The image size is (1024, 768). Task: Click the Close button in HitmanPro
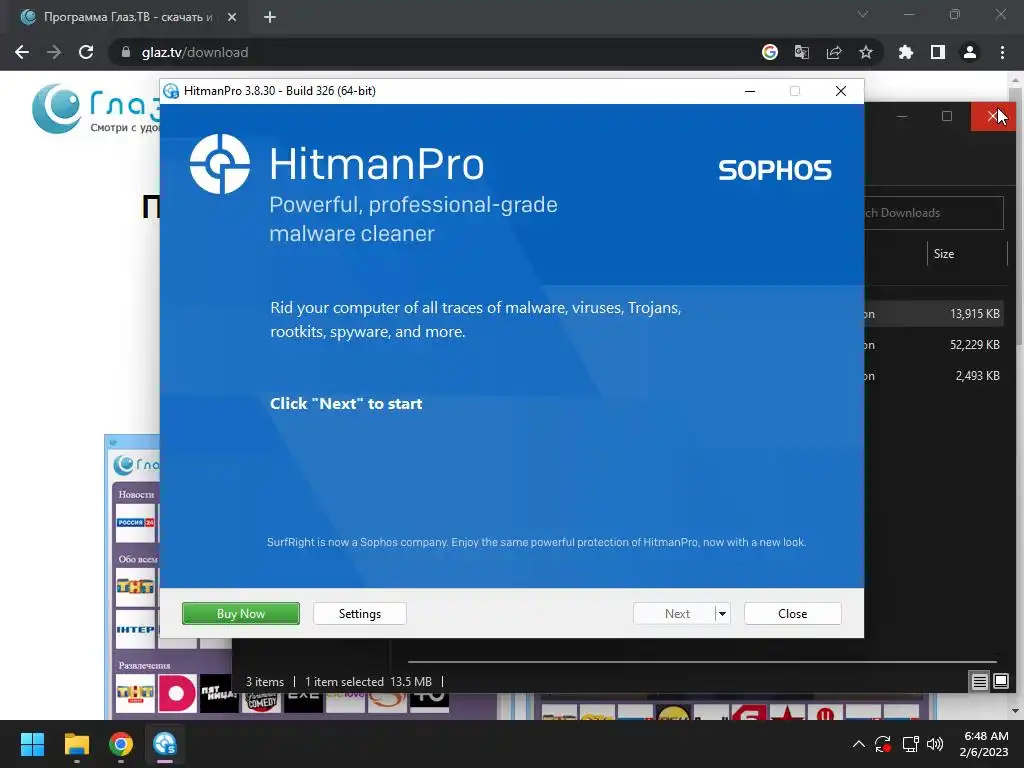[792, 613]
